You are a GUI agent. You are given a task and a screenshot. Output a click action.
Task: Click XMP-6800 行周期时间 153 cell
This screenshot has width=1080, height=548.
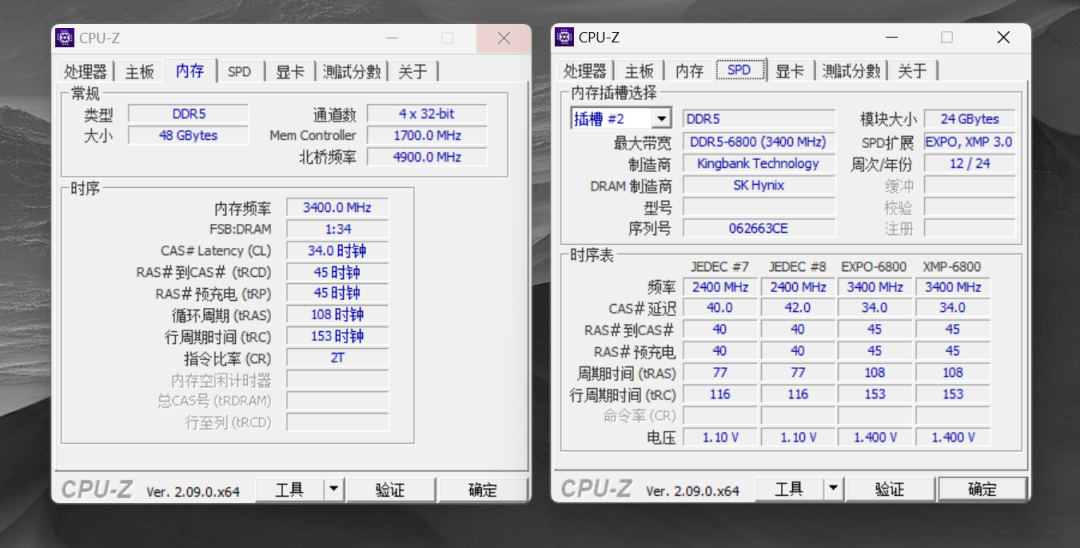953,394
